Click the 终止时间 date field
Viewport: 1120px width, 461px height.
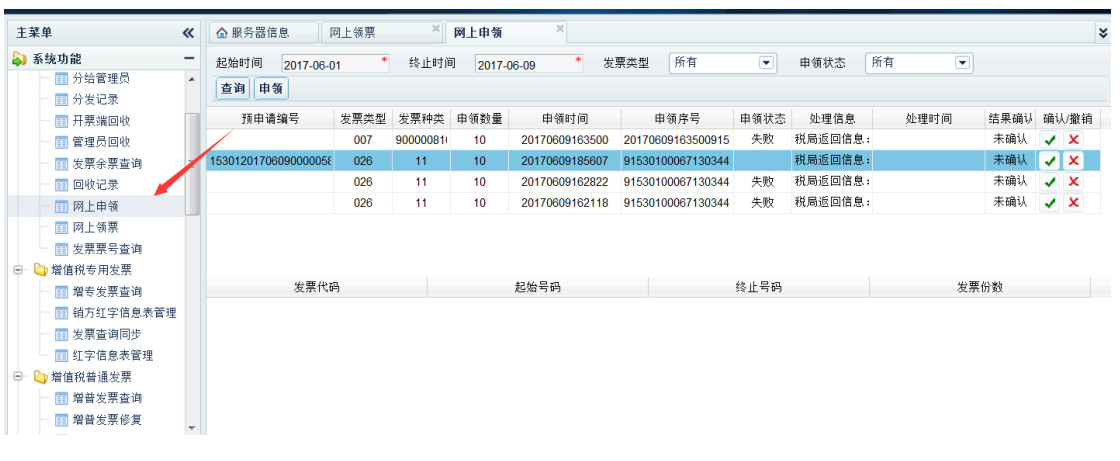(x=529, y=64)
